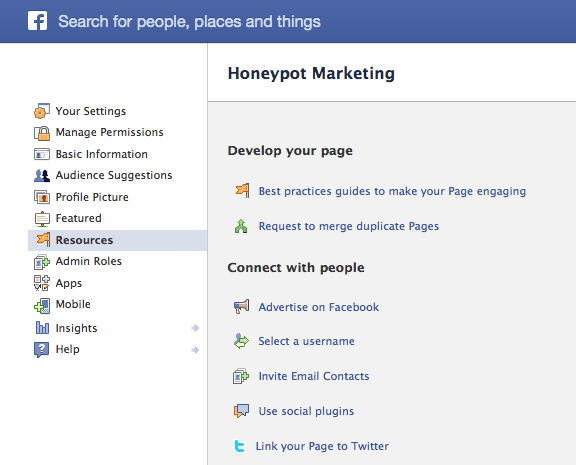The width and height of the screenshot is (576, 465).
Task: Click green merge icon beside duplicate Pages
Action: tap(241, 226)
